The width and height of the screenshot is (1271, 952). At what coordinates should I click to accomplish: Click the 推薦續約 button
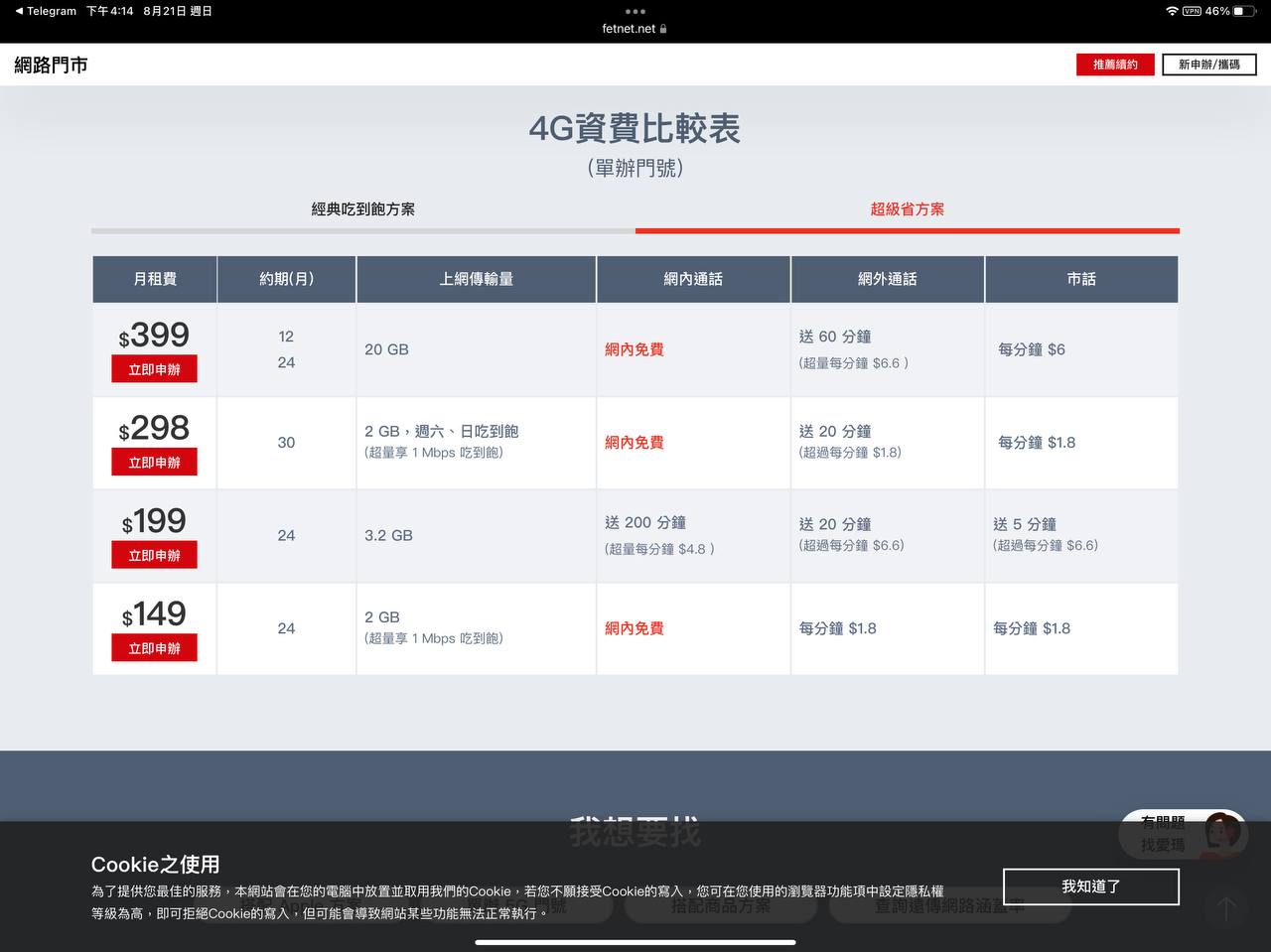(x=1115, y=65)
